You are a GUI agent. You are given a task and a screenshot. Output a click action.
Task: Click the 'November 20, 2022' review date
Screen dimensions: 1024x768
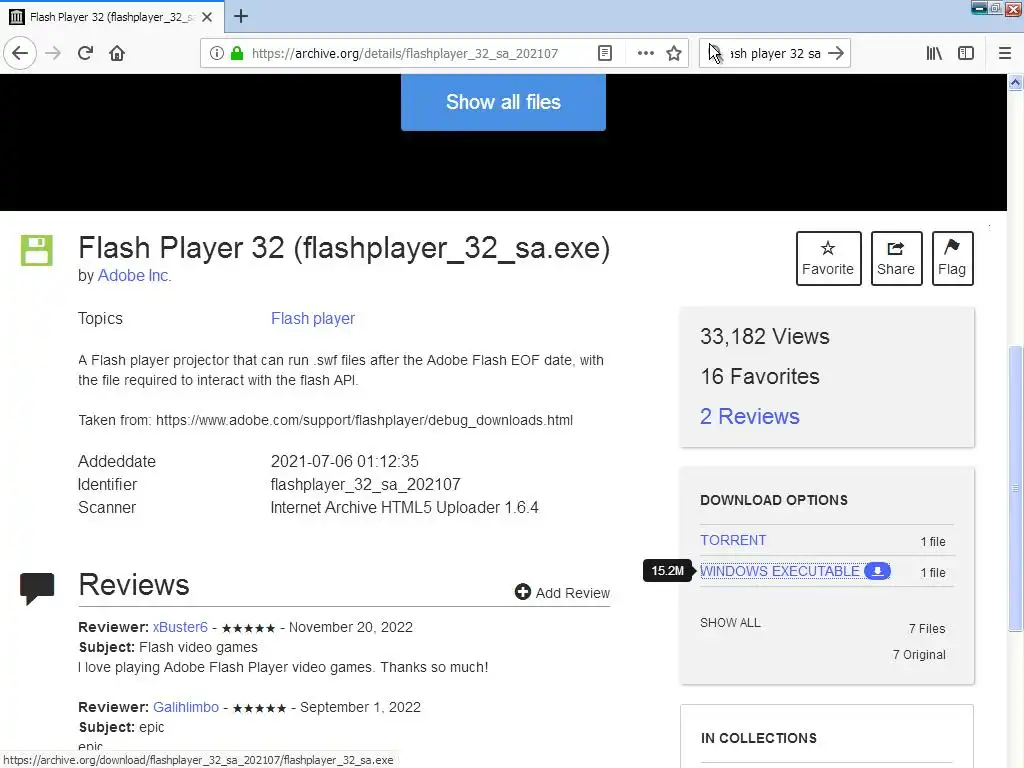351,628
